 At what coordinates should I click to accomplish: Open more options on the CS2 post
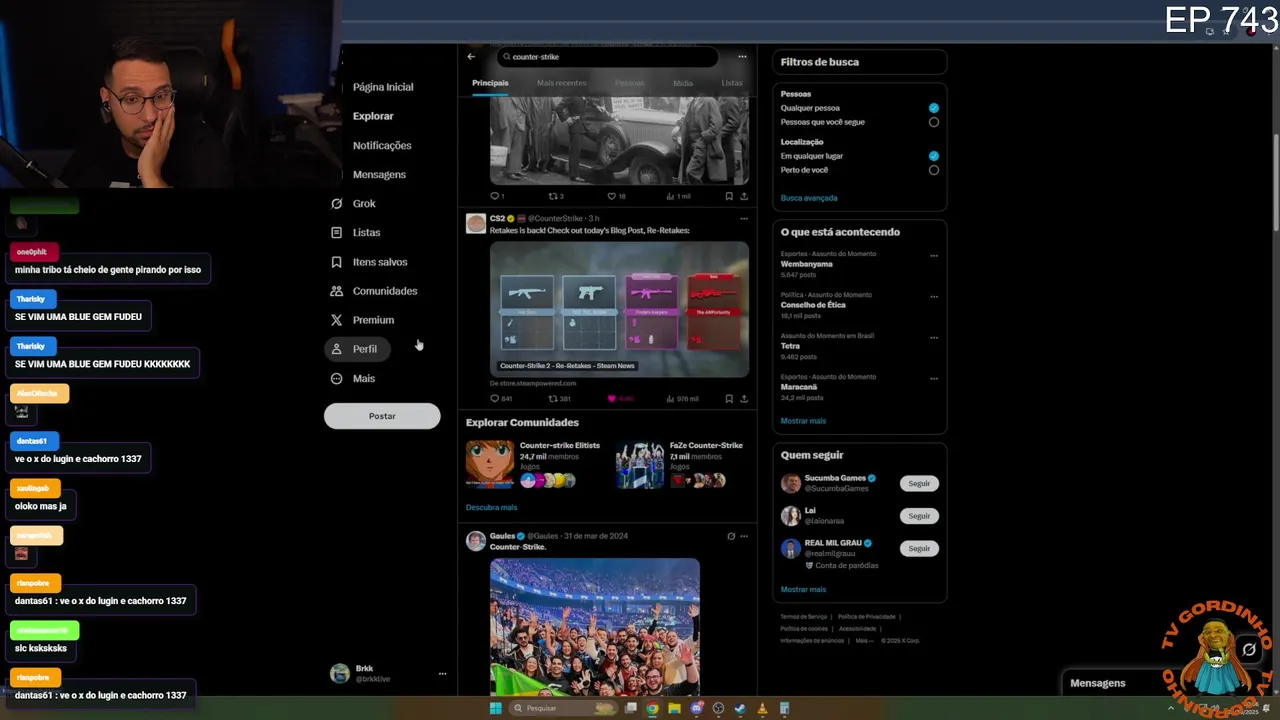point(743,218)
